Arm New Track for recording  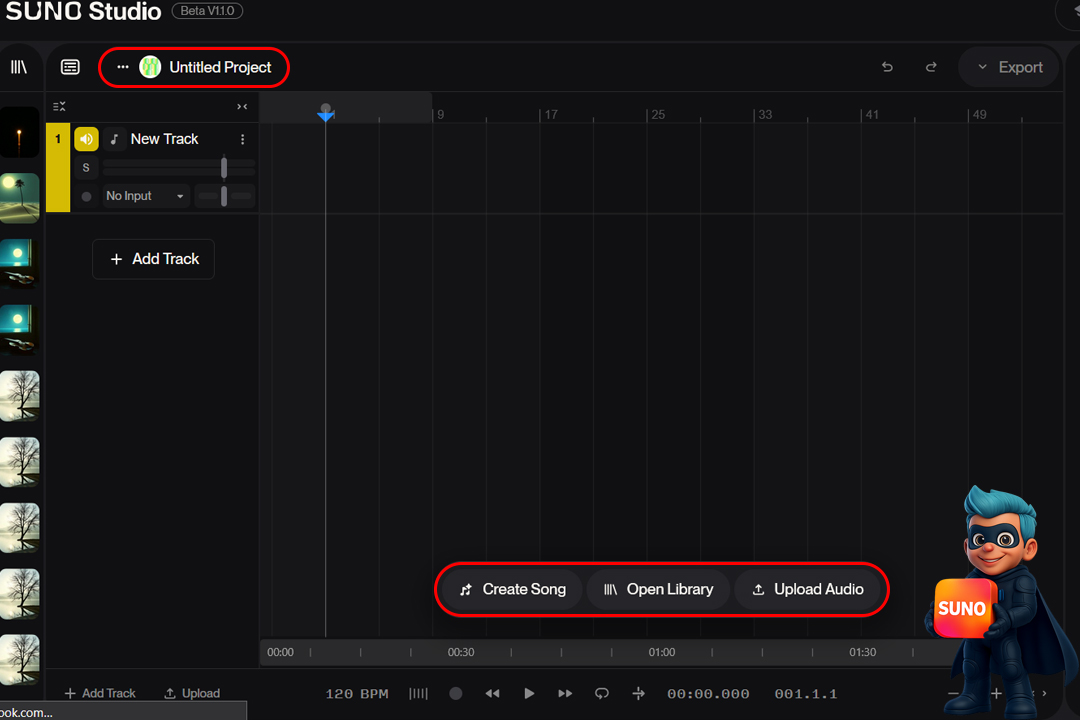point(88,196)
